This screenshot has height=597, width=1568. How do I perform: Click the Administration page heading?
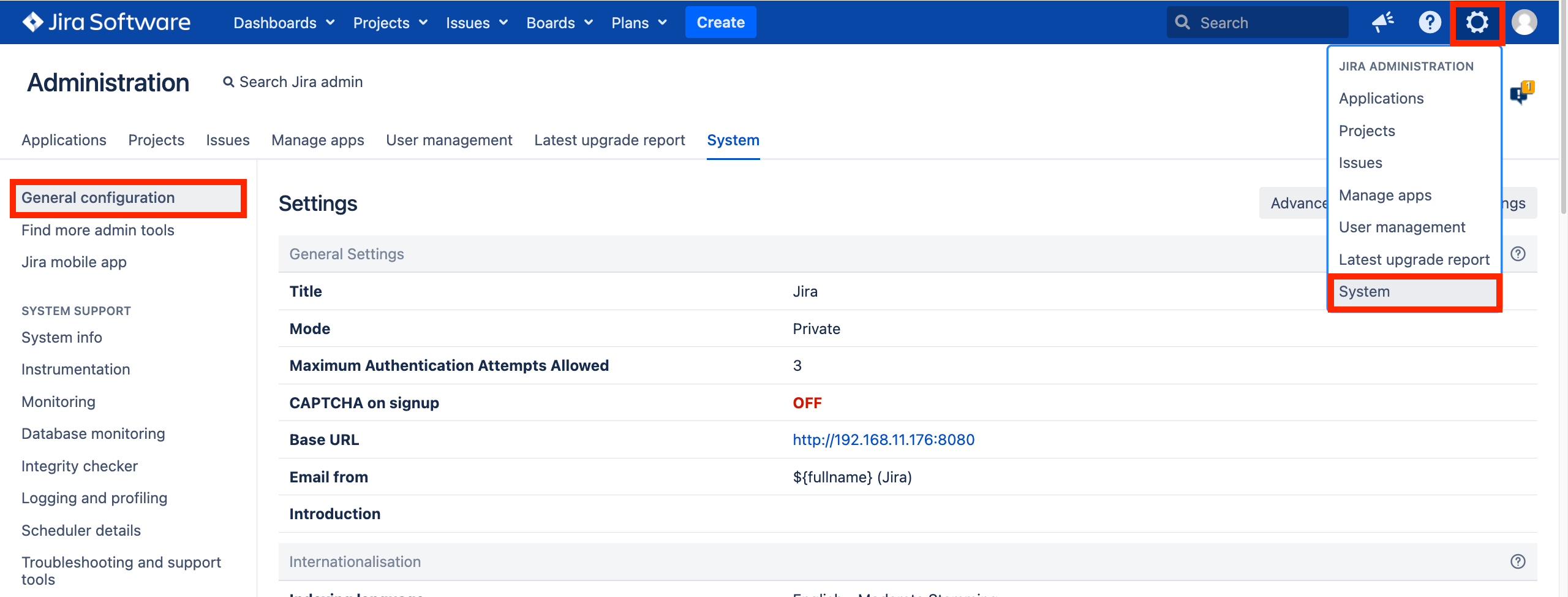click(108, 83)
